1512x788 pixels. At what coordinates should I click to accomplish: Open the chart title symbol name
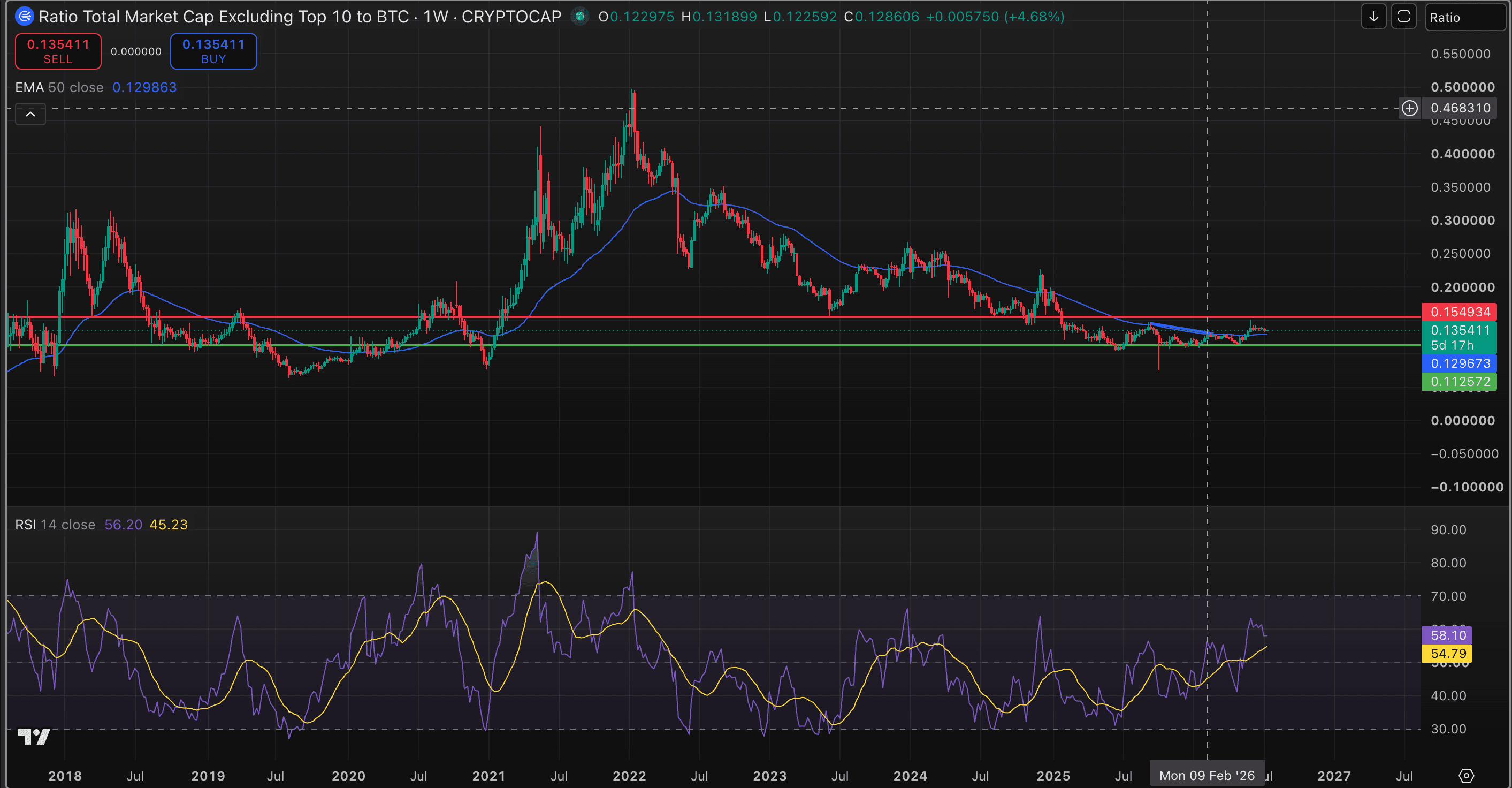[299, 17]
